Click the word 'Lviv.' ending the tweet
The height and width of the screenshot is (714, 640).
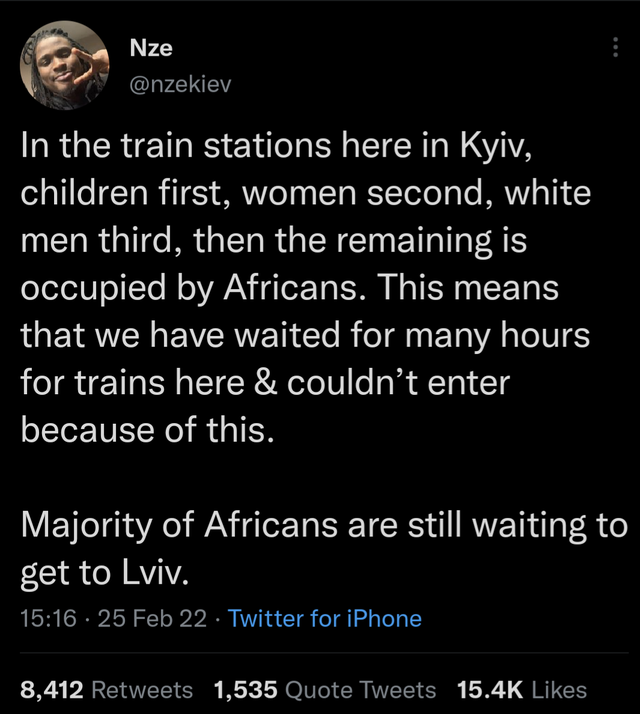[x=155, y=572]
